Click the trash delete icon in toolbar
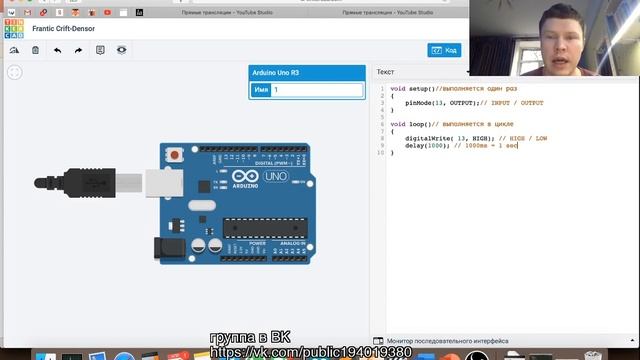Image resolution: width=640 pixels, height=360 pixels. point(36,50)
